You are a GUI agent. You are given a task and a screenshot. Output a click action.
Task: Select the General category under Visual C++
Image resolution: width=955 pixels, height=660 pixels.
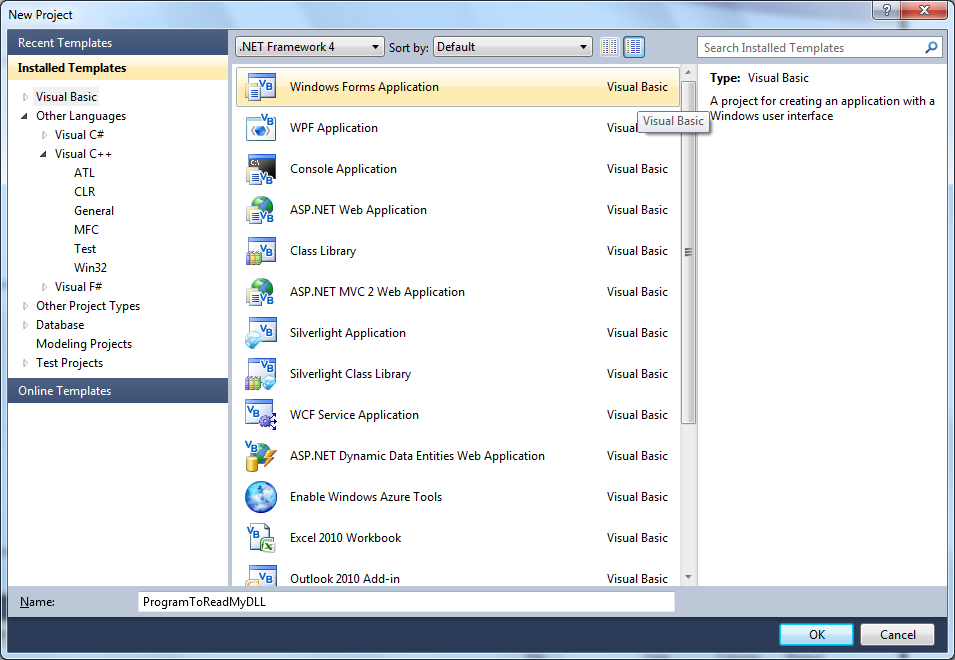coord(94,211)
